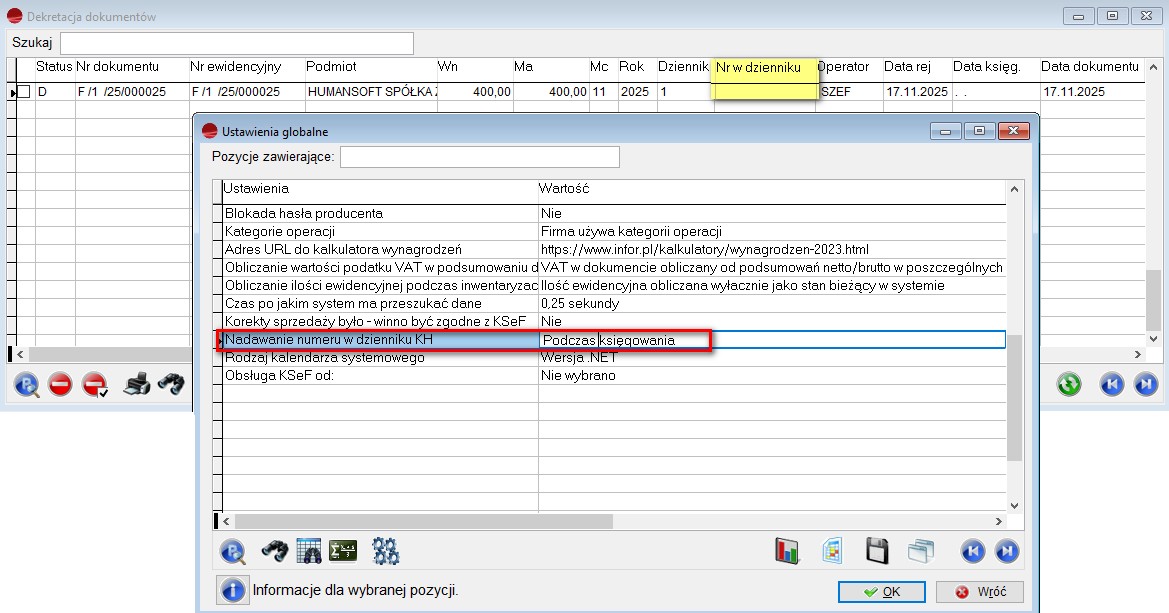Viewport: 1169px width, 613px height.
Task: Select the 'Obsługa KSeF od:' setting row
Action: pos(380,376)
